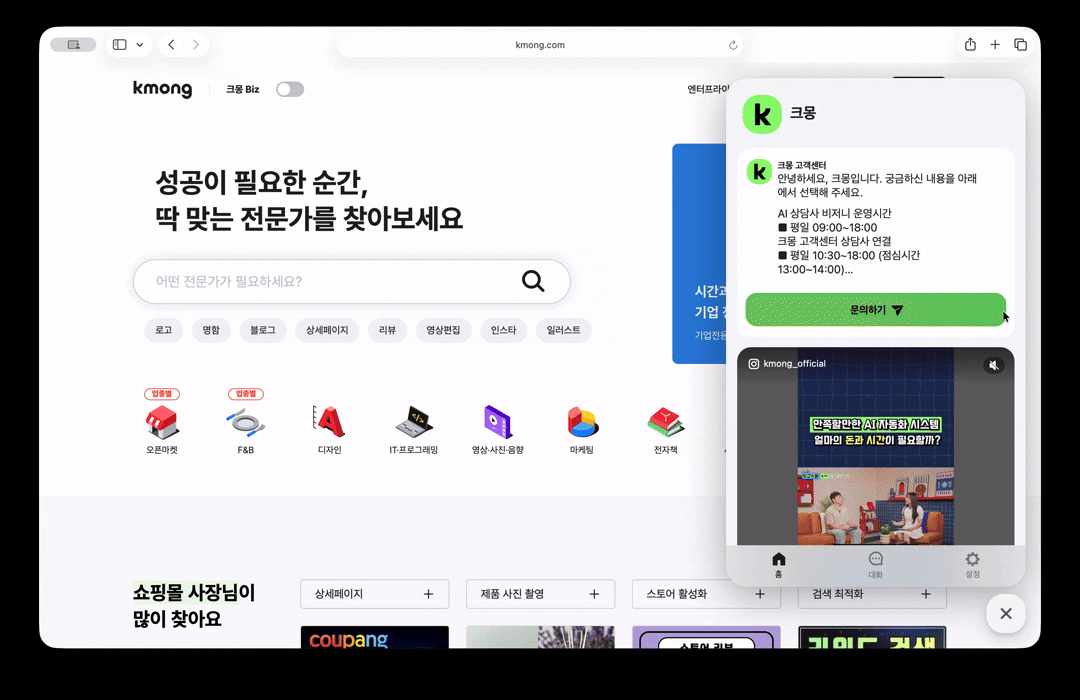Select the 명함 keyword chip

tap(211, 330)
